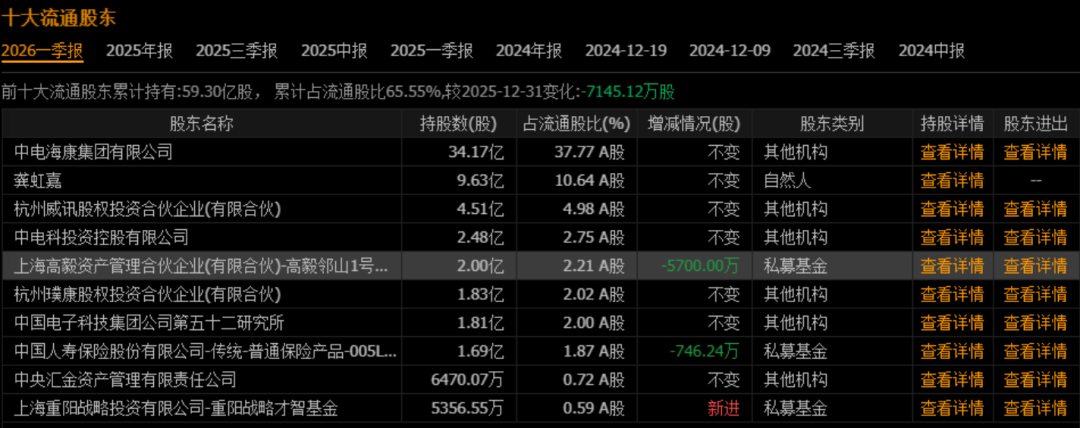
Task: View 股东进出 for 中国人寿保险股份有限公司
Action: (1035, 351)
